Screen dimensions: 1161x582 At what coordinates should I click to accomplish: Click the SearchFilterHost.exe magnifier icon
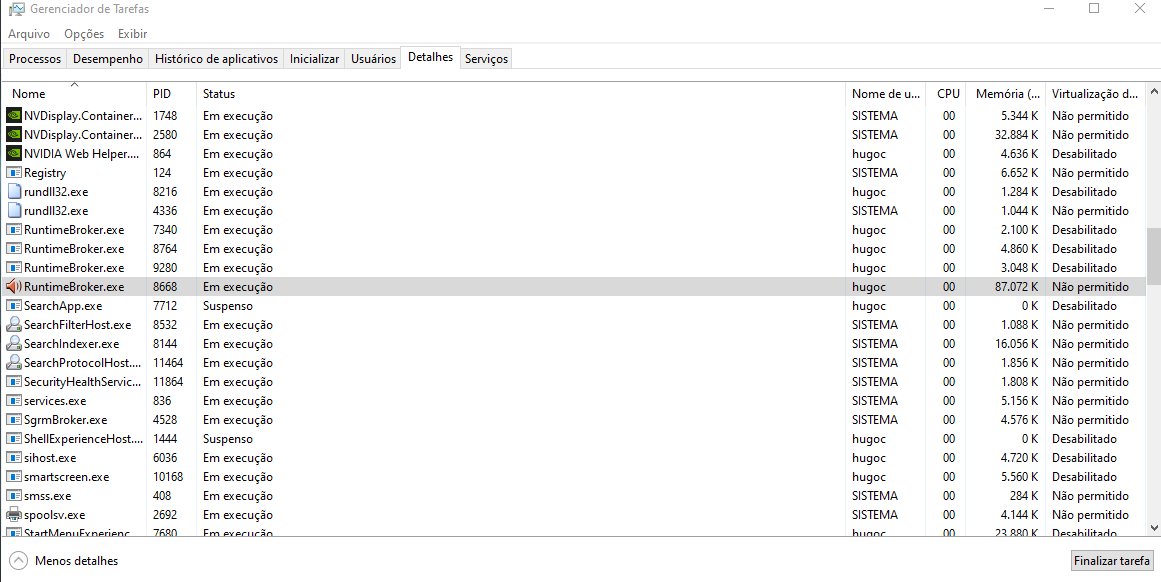[x=14, y=324]
